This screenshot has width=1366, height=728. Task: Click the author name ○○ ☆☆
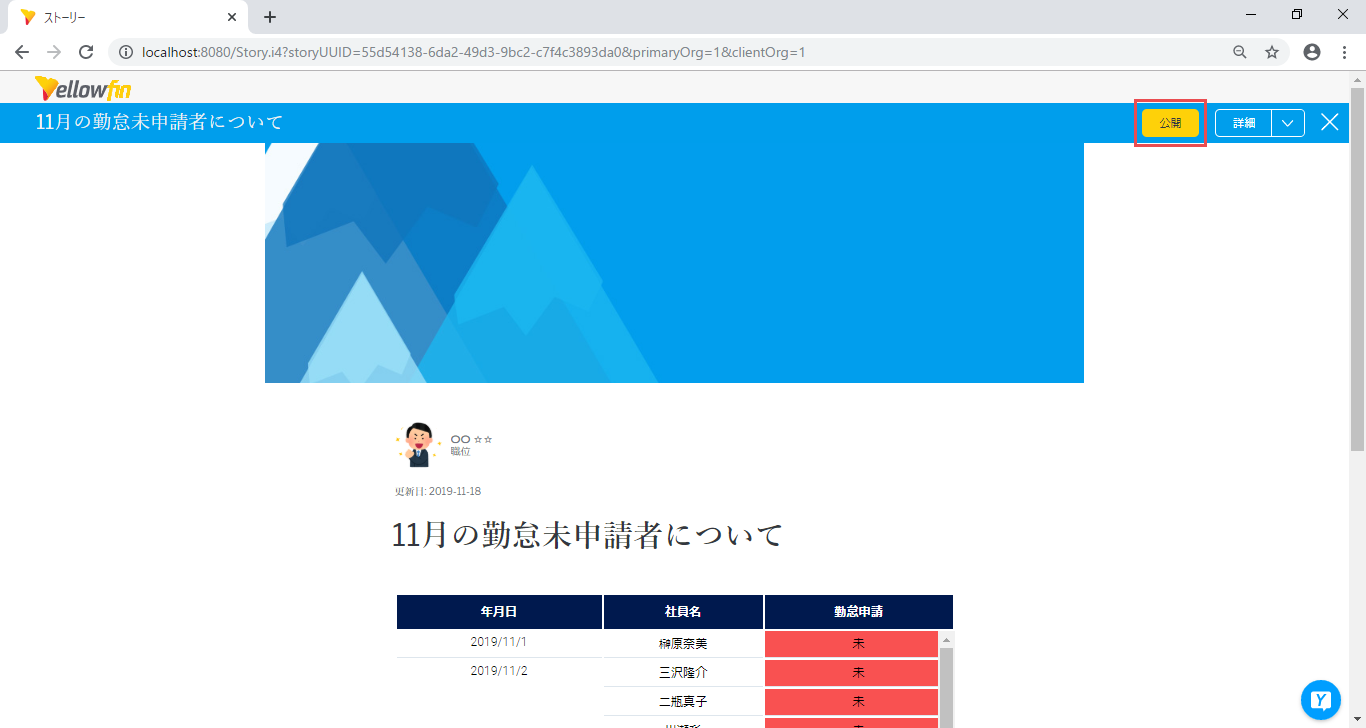point(471,439)
